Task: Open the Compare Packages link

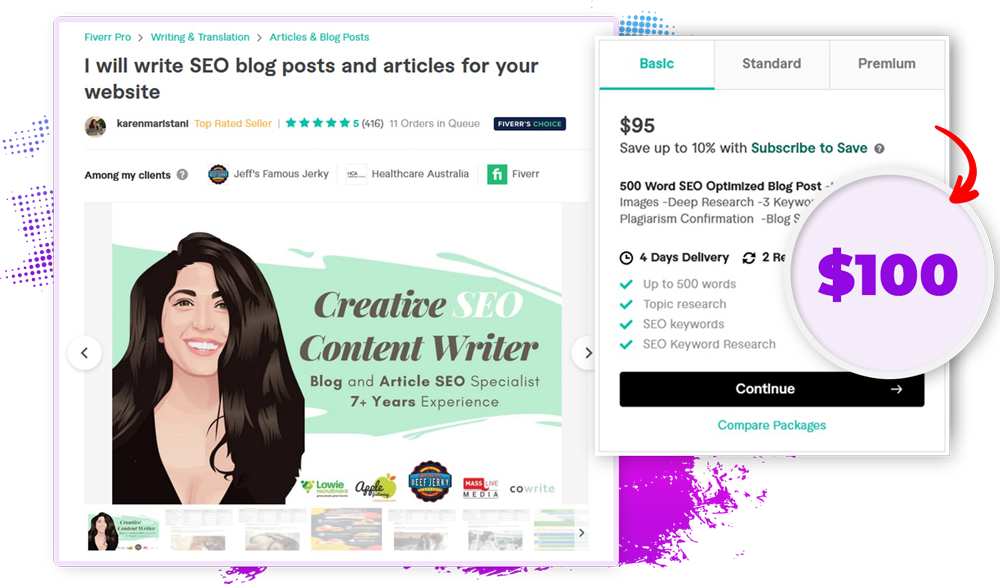Action: click(x=772, y=425)
